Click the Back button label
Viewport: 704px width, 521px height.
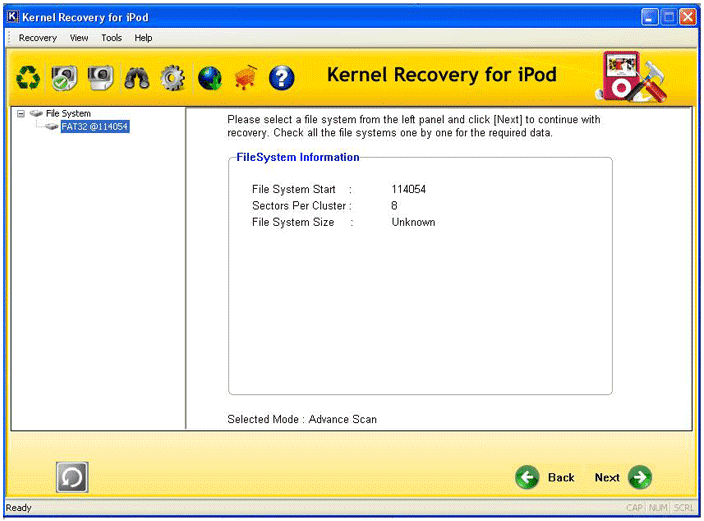[561, 477]
